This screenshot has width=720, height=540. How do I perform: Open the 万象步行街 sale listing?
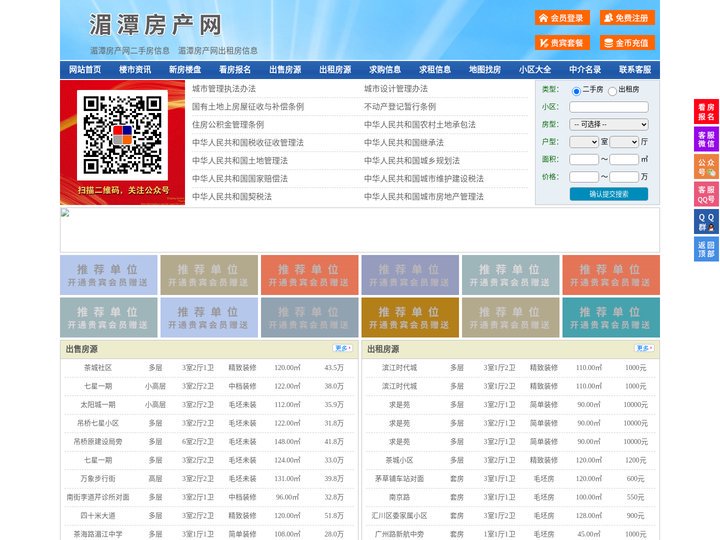click(98, 478)
